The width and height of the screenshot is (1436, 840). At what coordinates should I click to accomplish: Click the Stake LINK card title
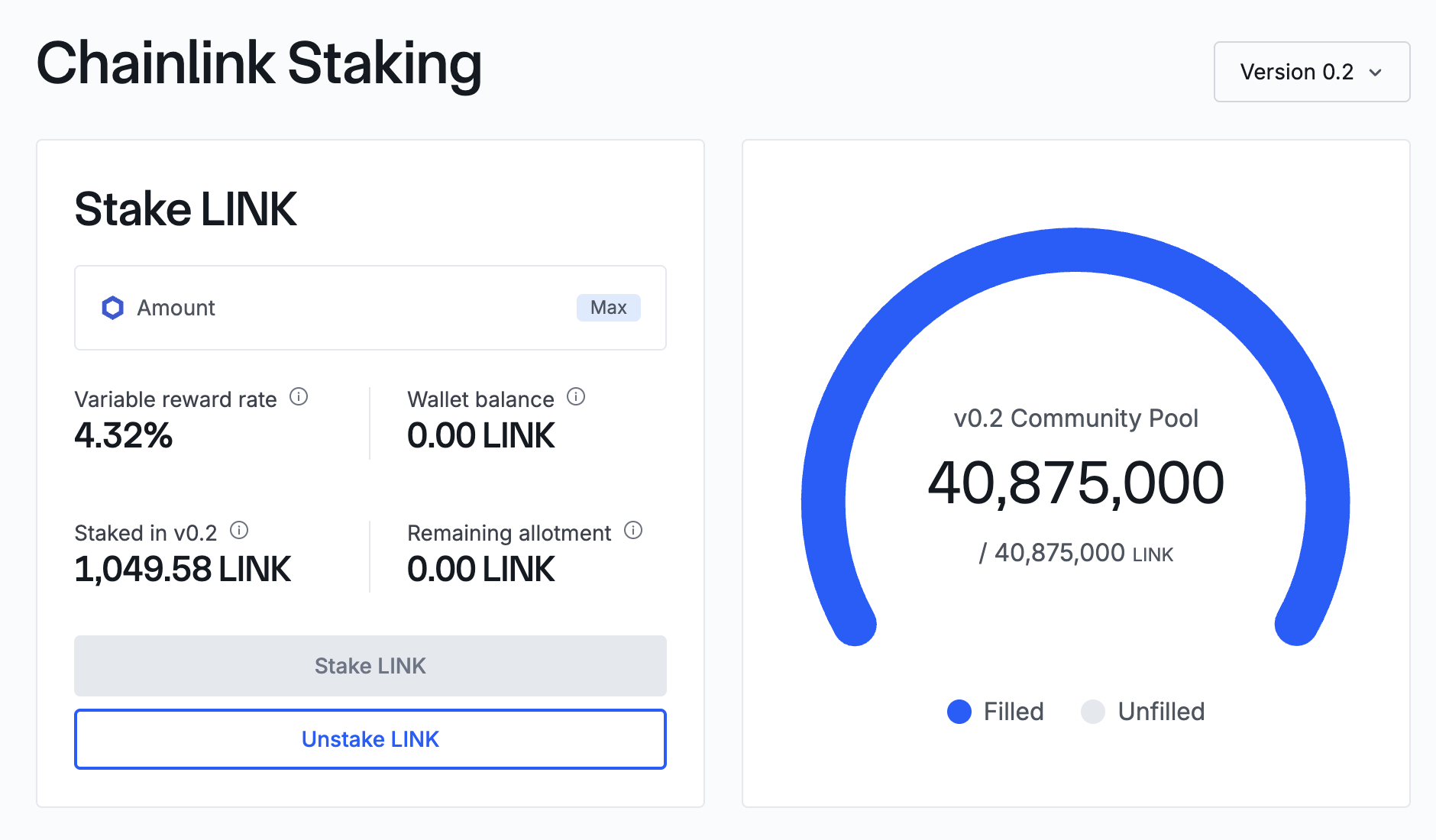coord(186,209)
